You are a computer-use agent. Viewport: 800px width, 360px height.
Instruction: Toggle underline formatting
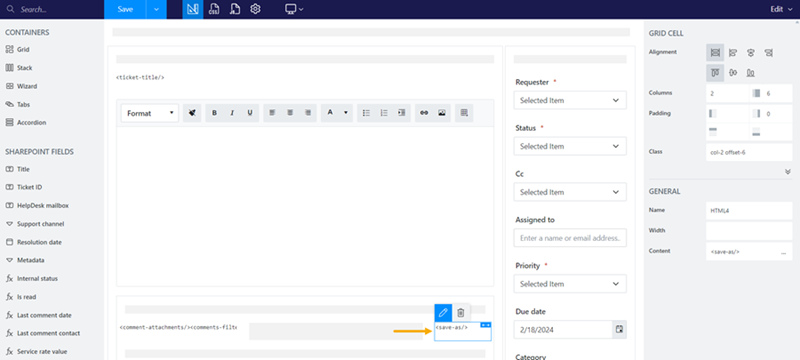coord(250,113)
